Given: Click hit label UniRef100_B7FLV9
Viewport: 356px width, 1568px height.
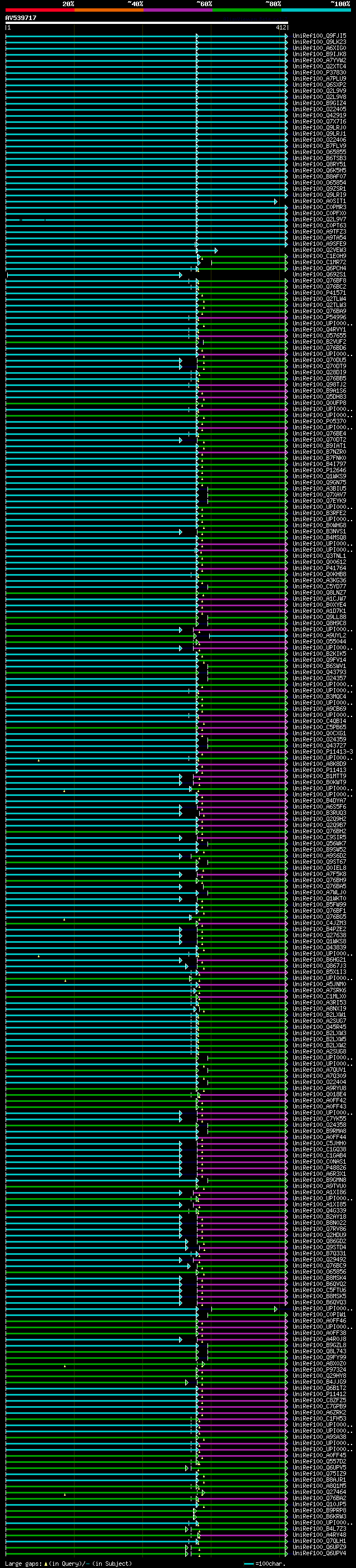Looking at the screenshot, I should tap(319, 146).
